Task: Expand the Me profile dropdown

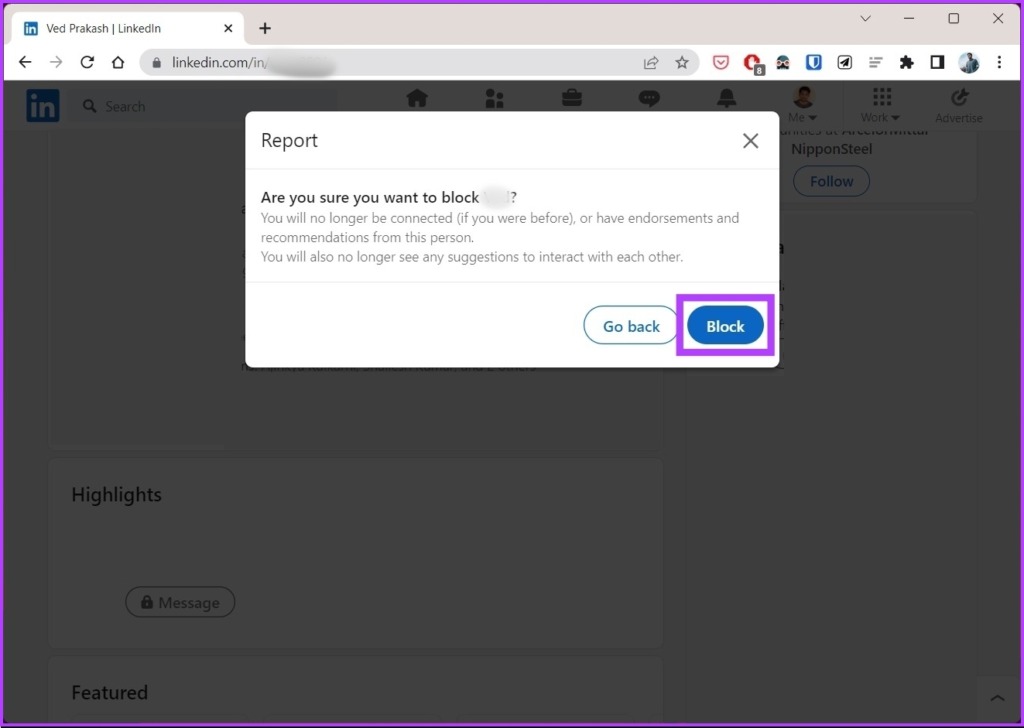Action: coord(803,105)
